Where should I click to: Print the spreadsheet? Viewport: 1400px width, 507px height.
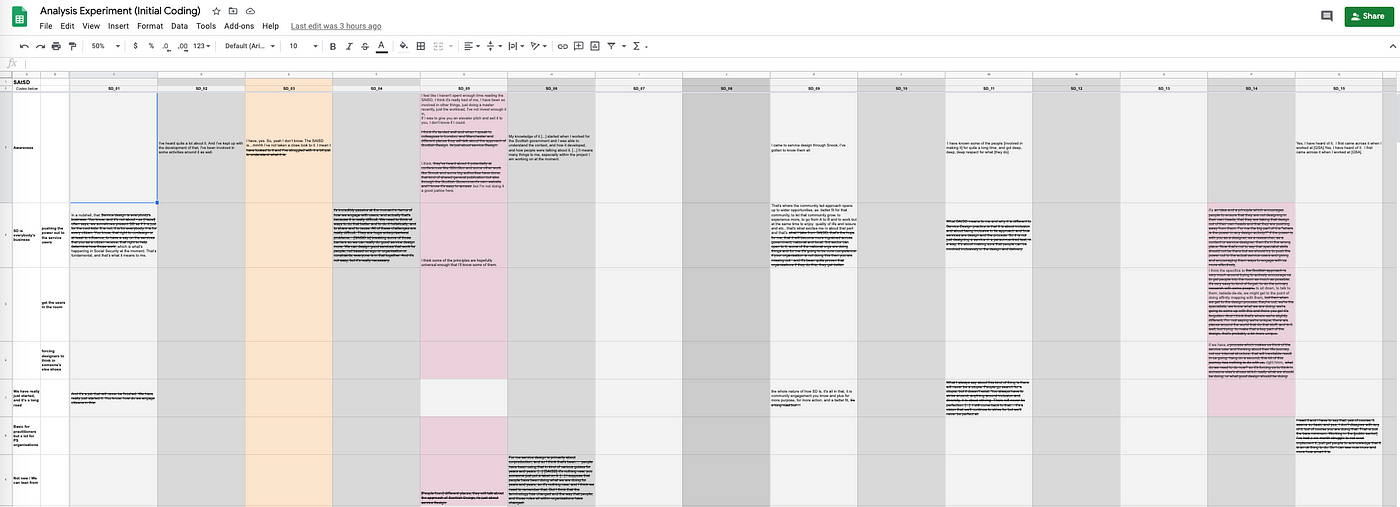pyautogui.click(x=56, y=46)
